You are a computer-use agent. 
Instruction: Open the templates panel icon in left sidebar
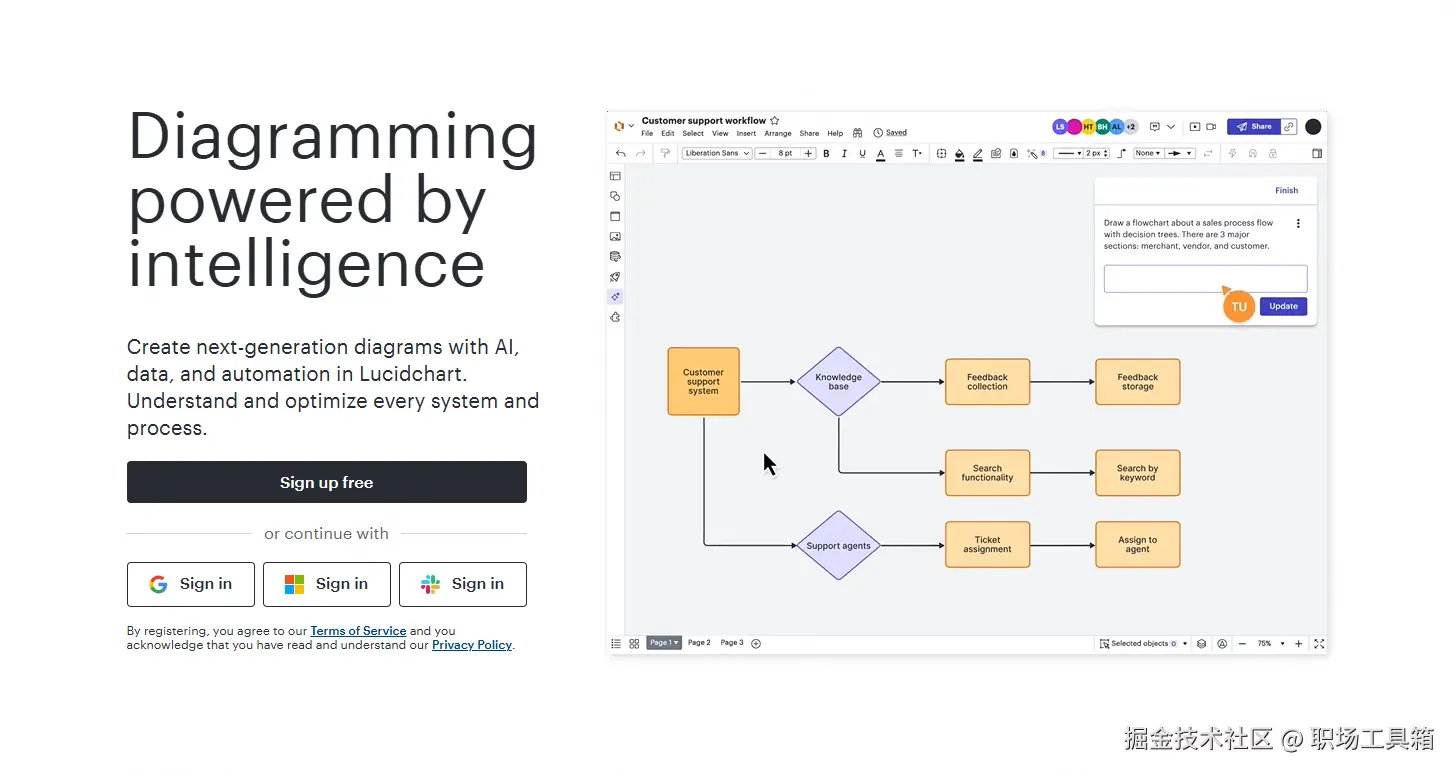[x=615, y=176]
